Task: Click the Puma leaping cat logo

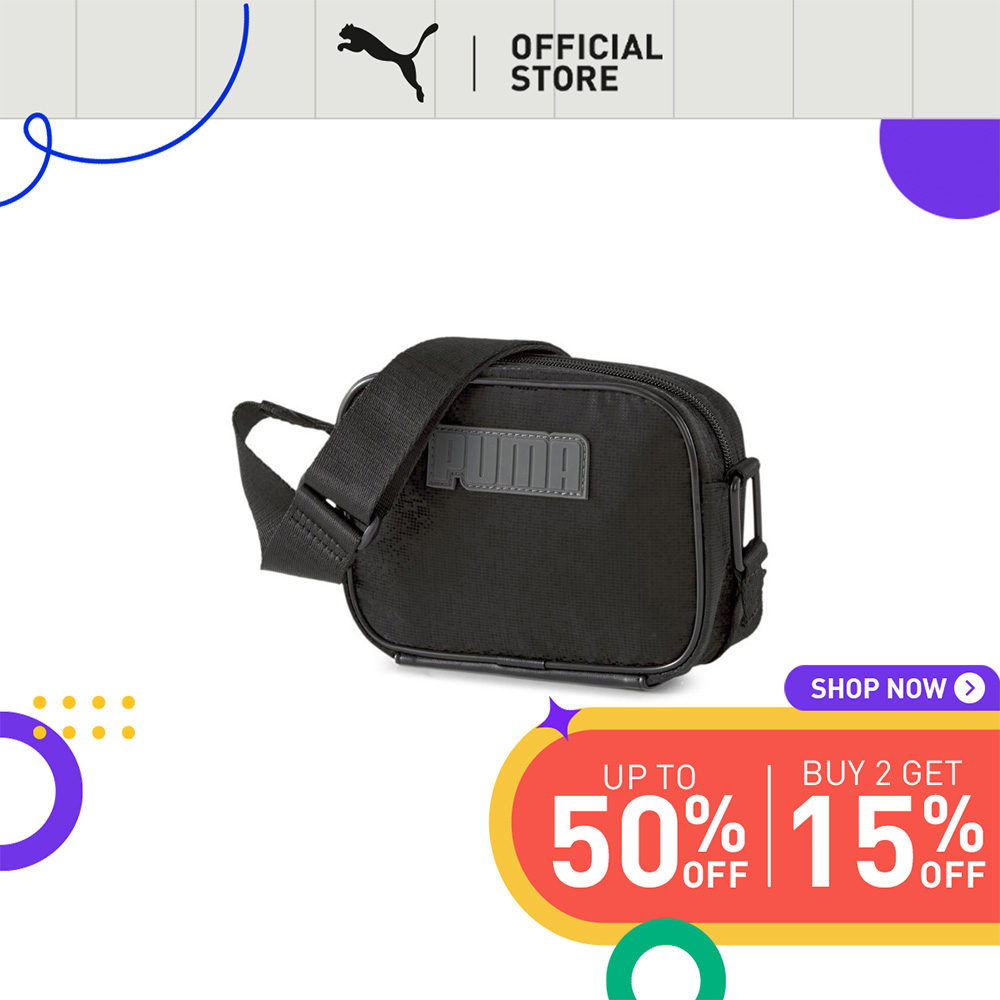Action: [x=388, y=62]
